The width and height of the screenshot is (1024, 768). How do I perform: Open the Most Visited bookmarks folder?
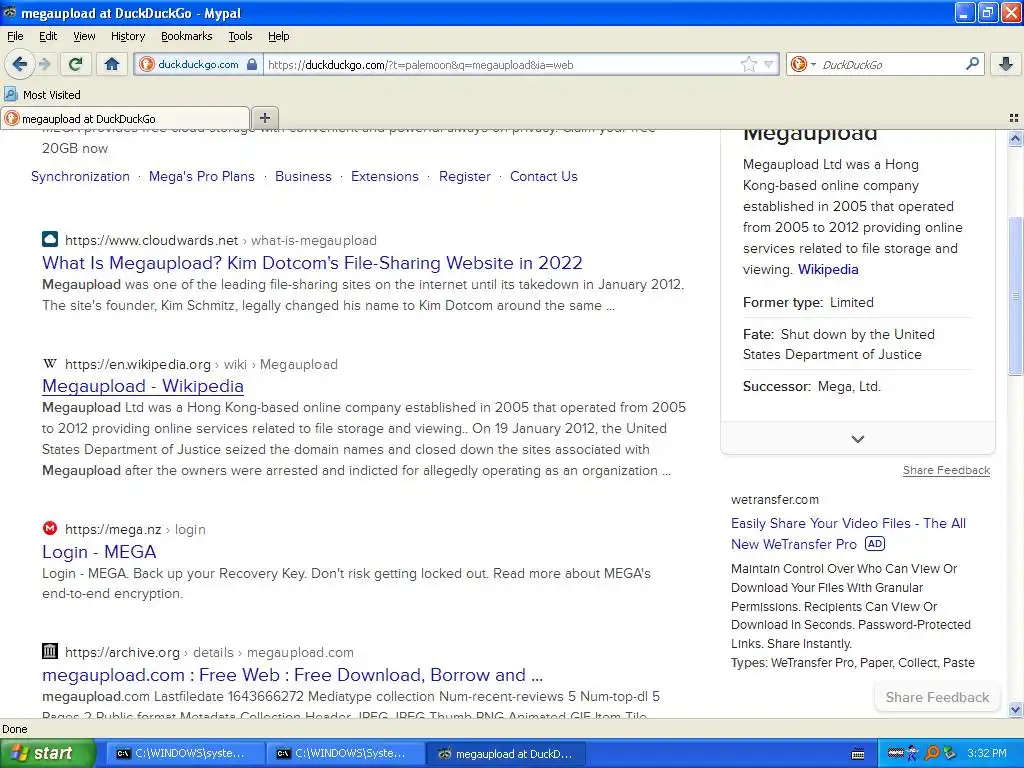pos(42,95)
